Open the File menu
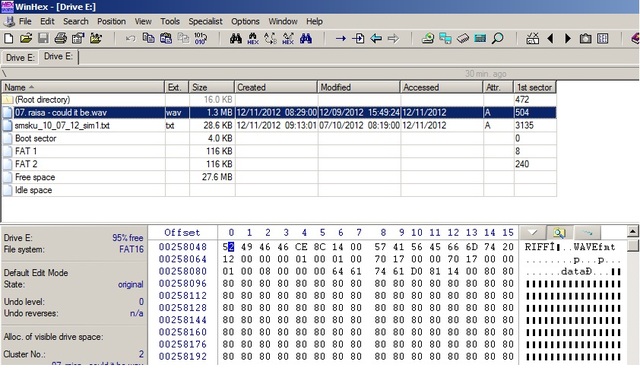This screenshot has width=640, height=368. click(25, 21)
